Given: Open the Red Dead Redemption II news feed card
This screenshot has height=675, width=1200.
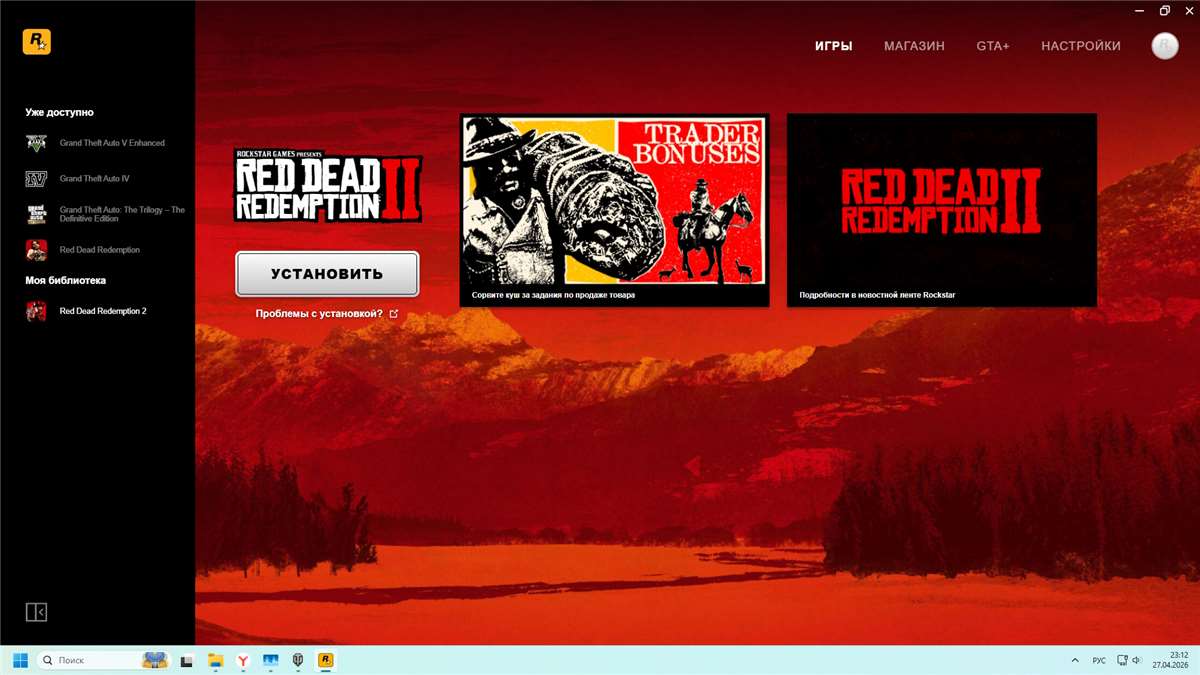Looking at the screenshot, I should point(942,210).
